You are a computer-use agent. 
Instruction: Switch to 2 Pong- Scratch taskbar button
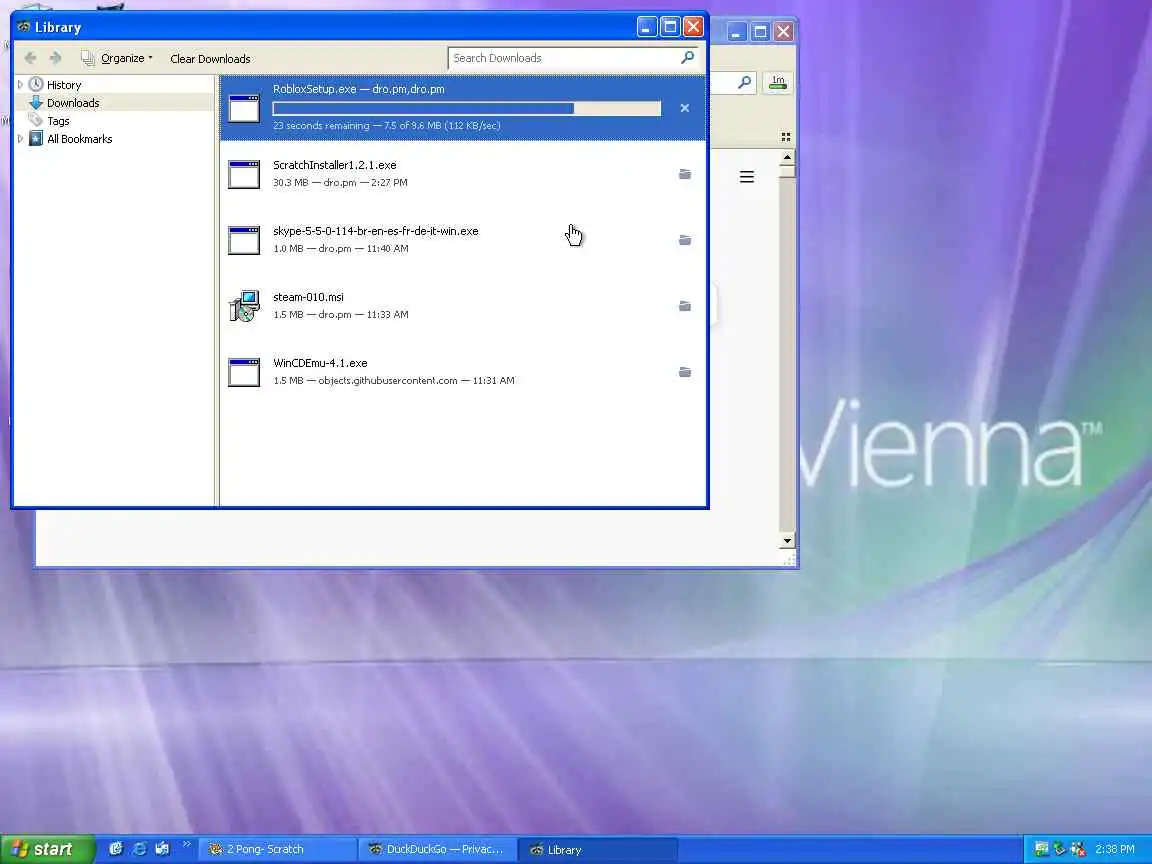pos(278,849)
